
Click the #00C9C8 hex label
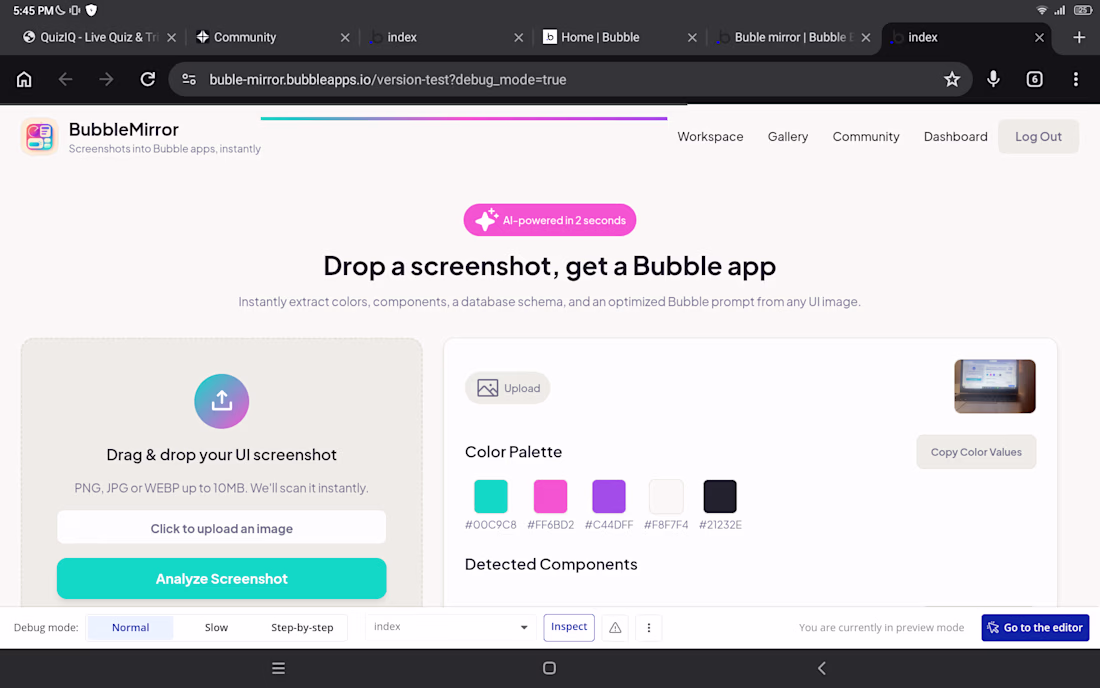[x=490, y=525]
